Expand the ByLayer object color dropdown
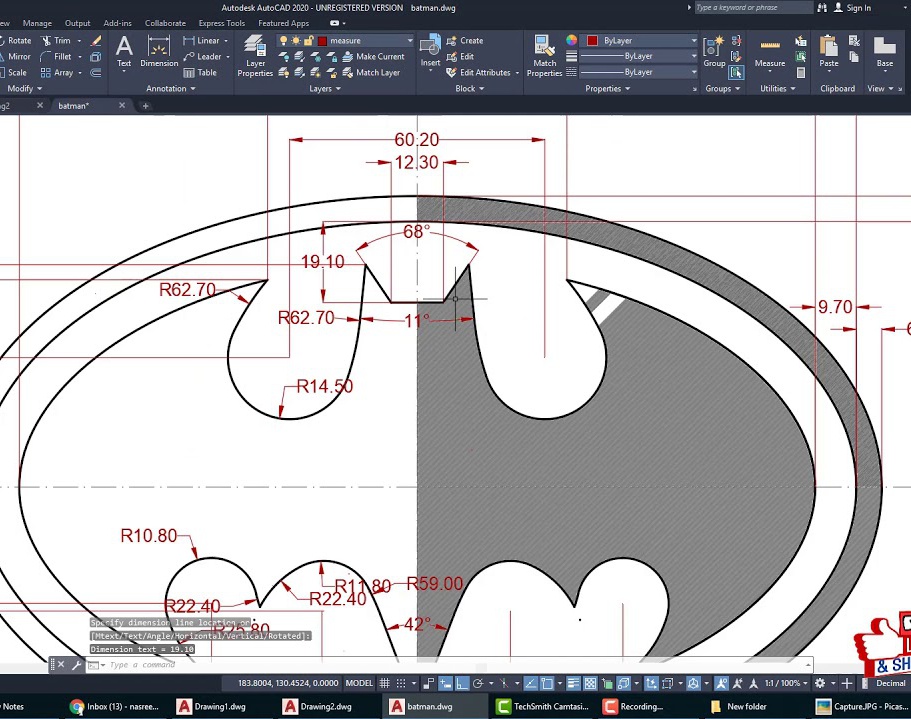The height and width of the screenshot is (719, 911). click(x=693, y=41)
